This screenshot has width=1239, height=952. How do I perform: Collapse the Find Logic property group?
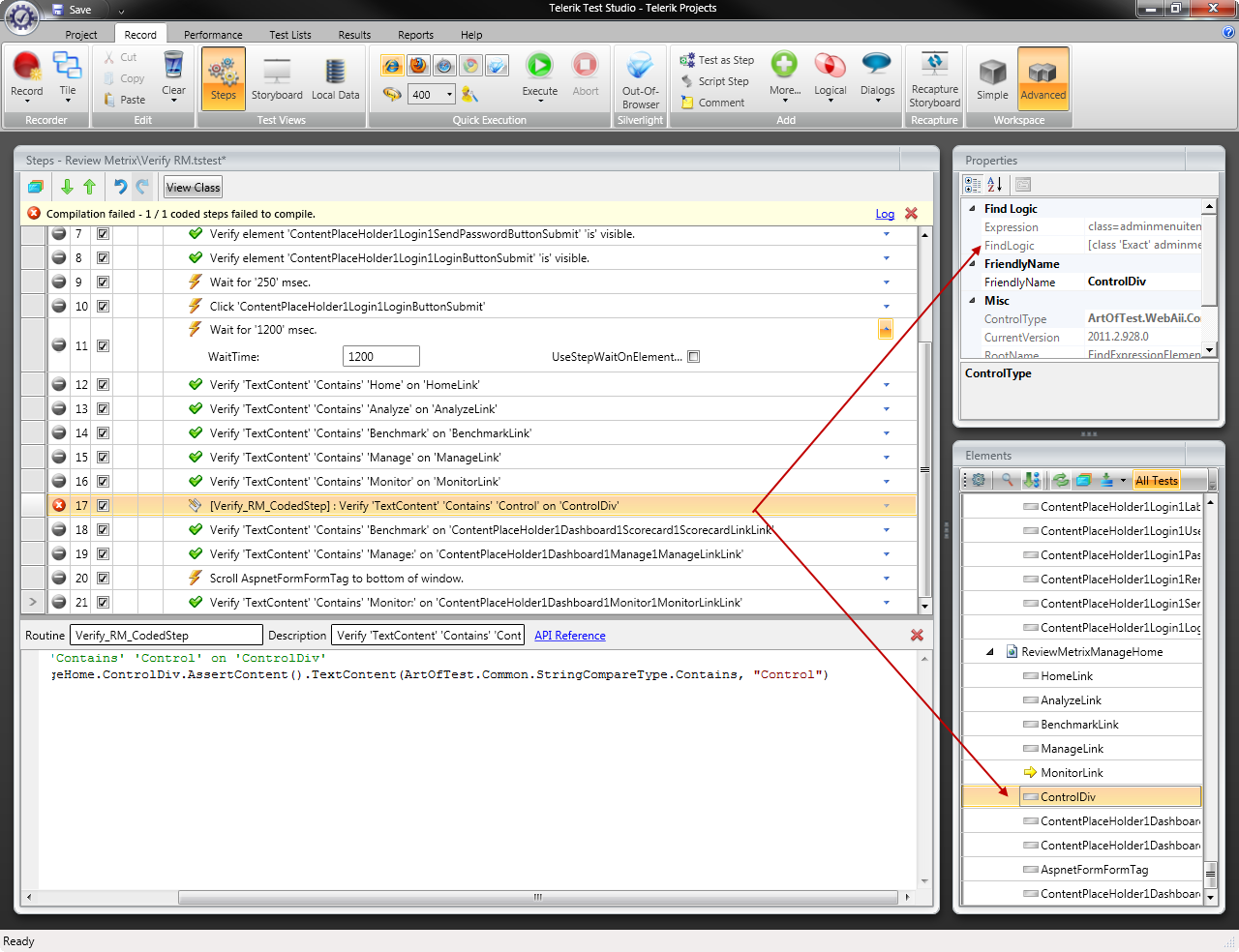pyautogui.click(x=973, y=208)
